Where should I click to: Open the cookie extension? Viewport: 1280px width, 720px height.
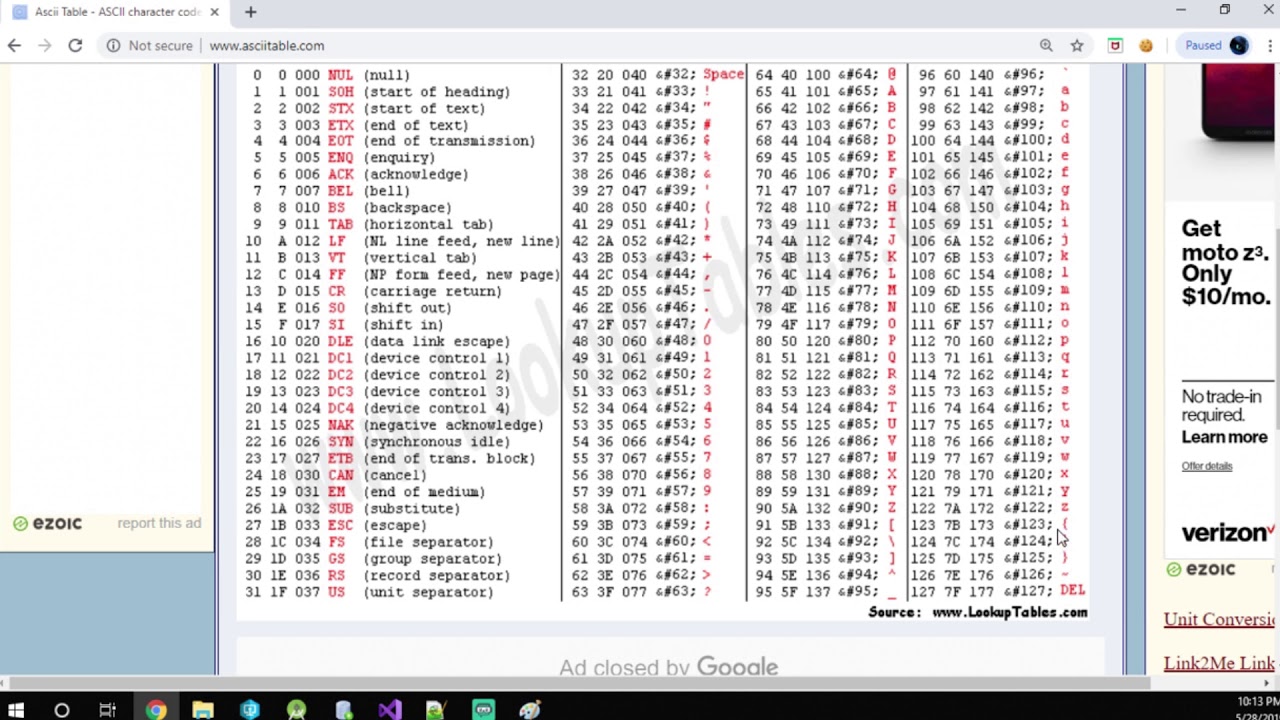1146,45
